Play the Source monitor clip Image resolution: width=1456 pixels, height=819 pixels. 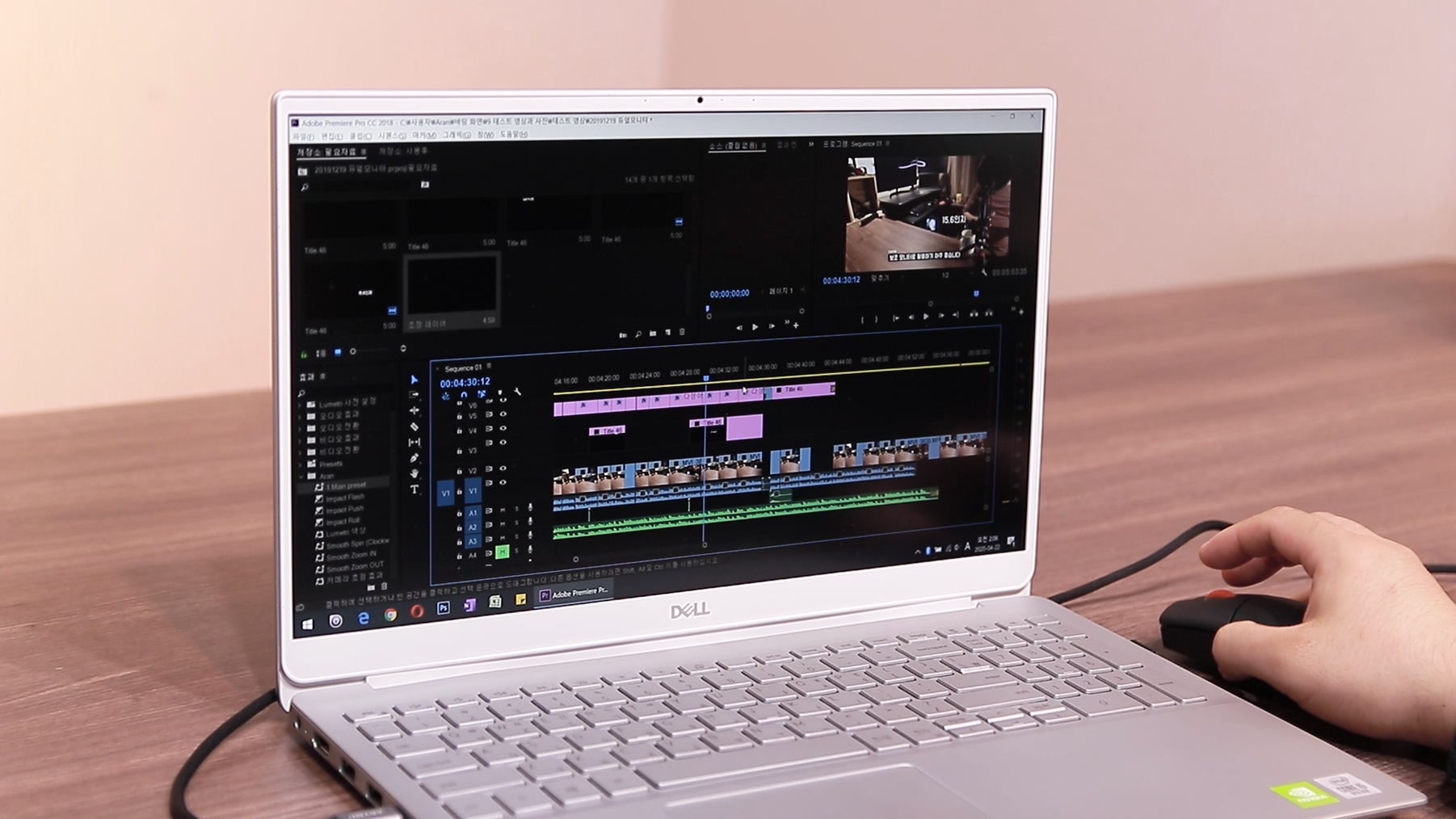coord(755,327)
